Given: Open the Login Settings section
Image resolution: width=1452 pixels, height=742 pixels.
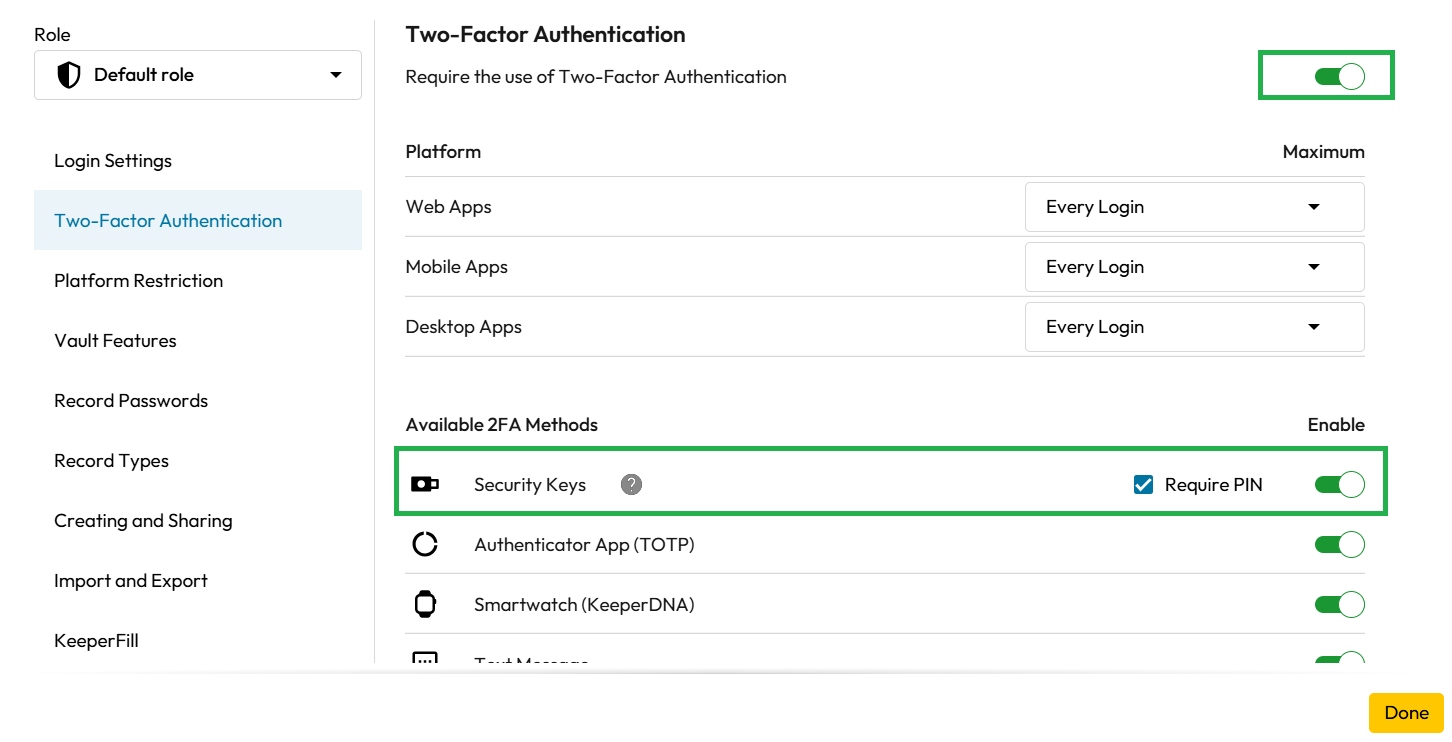Looking at the screenshot, I should tap(113, 161).
